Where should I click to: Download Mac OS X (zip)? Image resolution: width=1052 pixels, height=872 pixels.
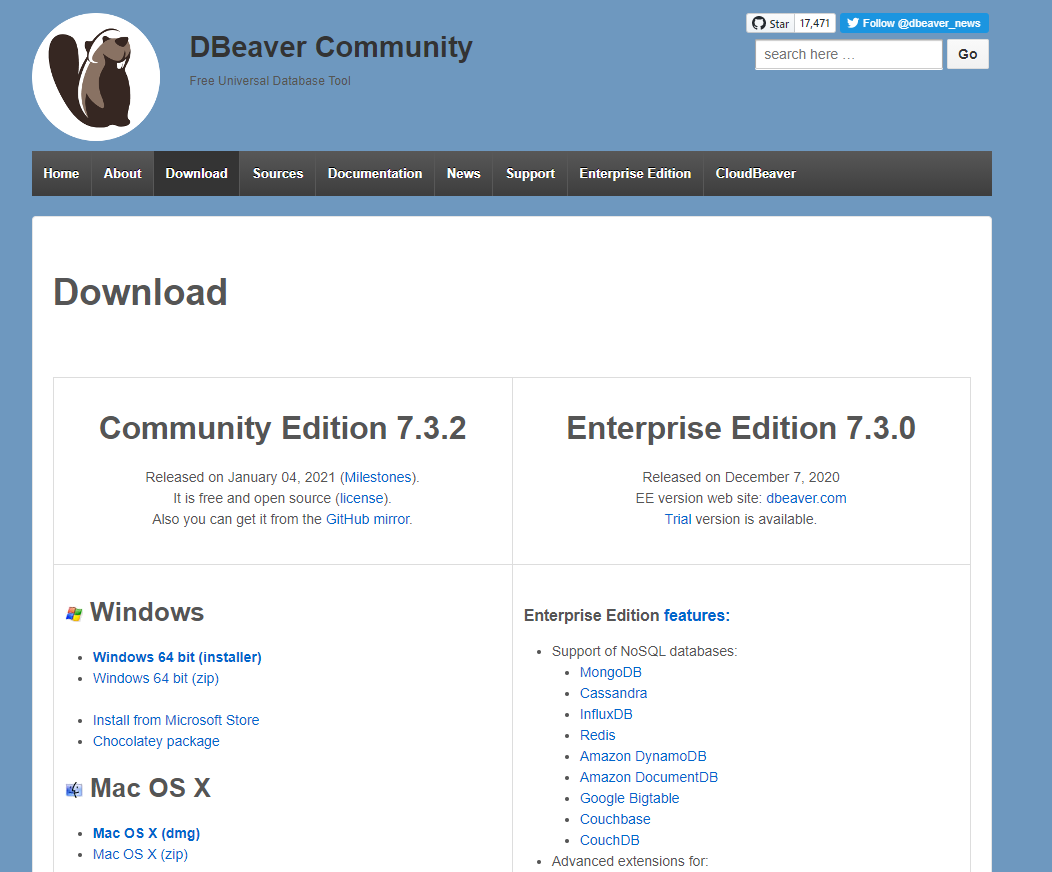point(140,854)
